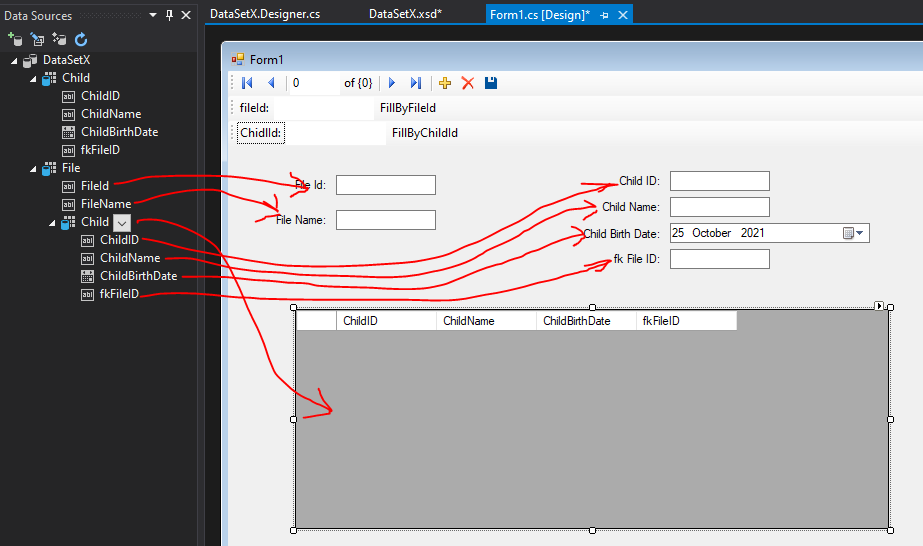
Task: Open Data Sources window position dropdown
Action: pos(153,15)
